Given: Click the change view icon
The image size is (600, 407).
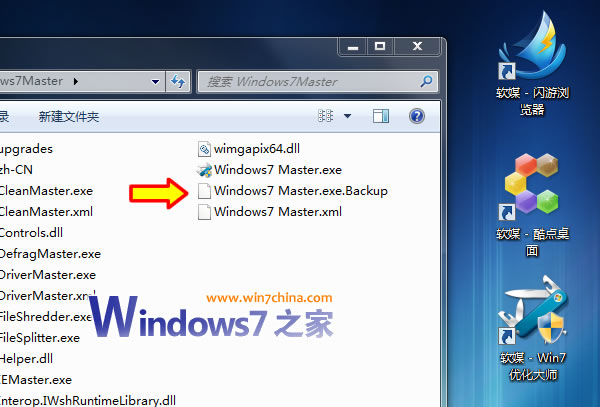Looking at the screenshot, I should [x=326, y=116].
